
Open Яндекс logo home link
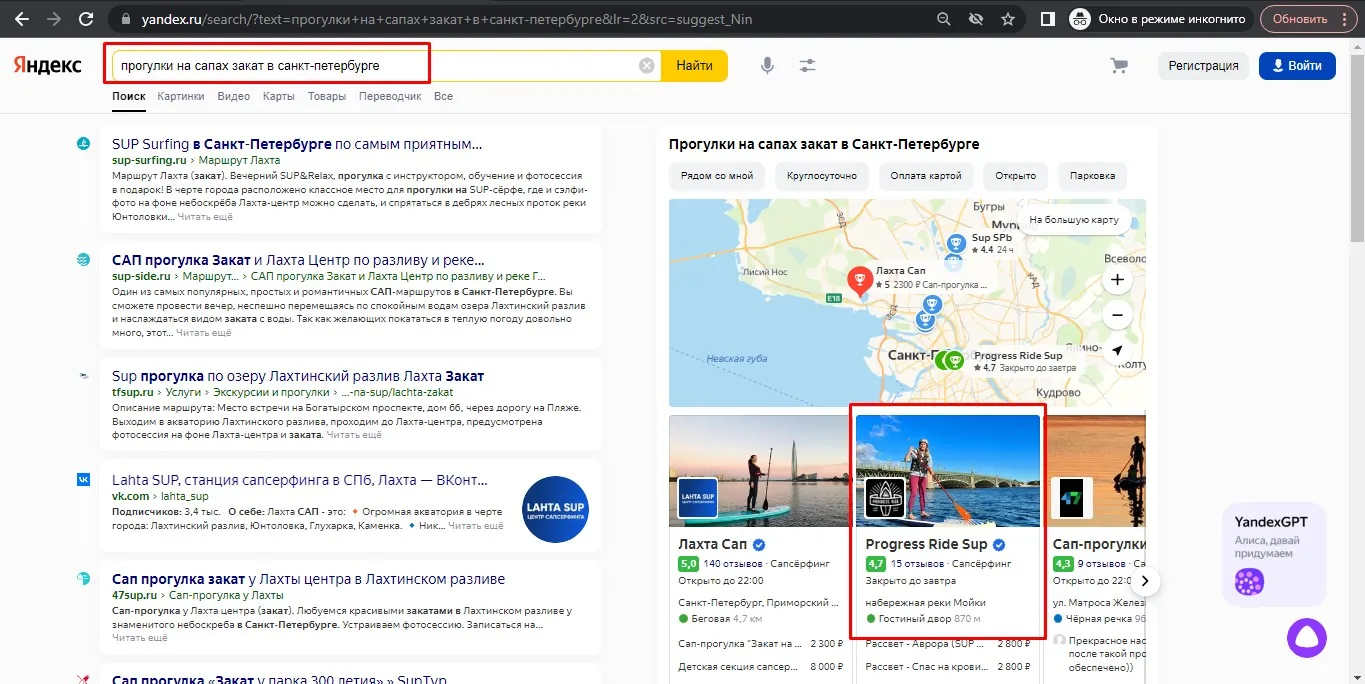47,66
